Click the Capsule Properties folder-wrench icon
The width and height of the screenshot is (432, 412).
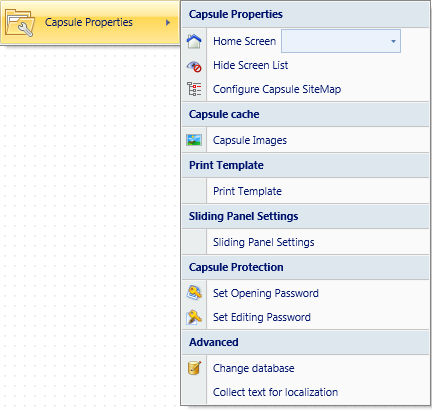click(20, 22)
